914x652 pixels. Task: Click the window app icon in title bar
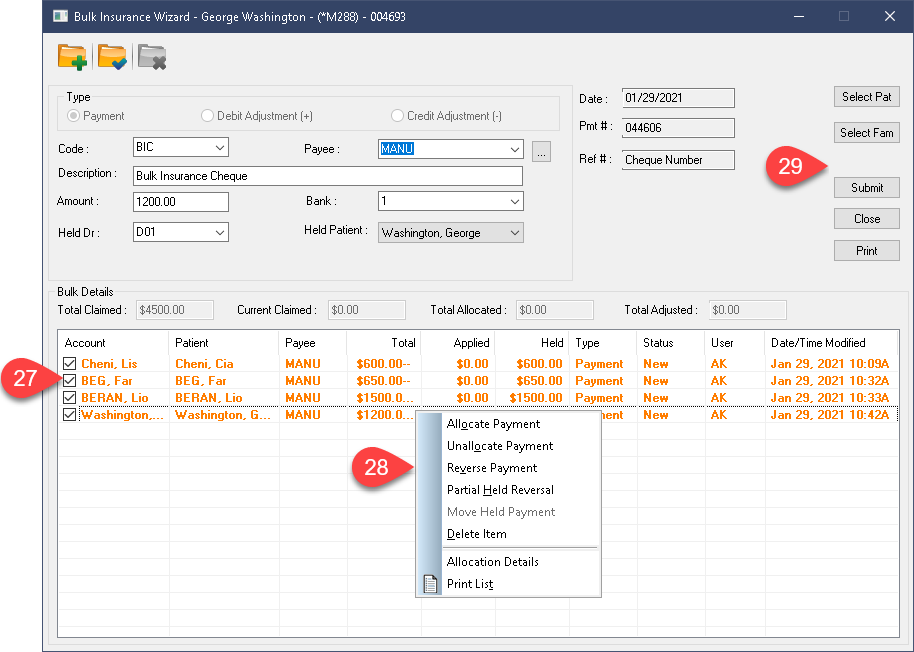coord(60,16)
